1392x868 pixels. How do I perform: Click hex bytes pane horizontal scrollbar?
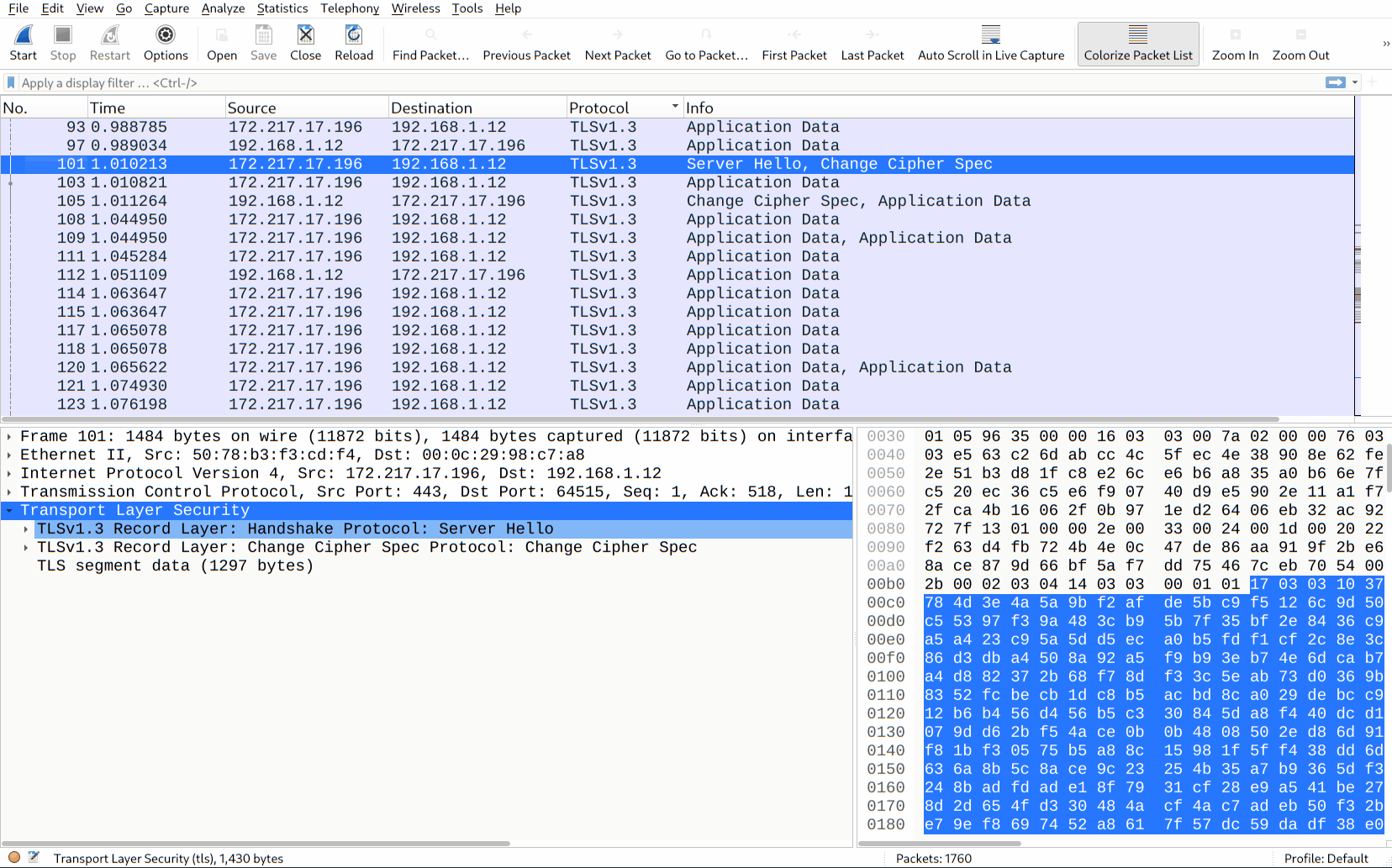[x=941, y=843]
